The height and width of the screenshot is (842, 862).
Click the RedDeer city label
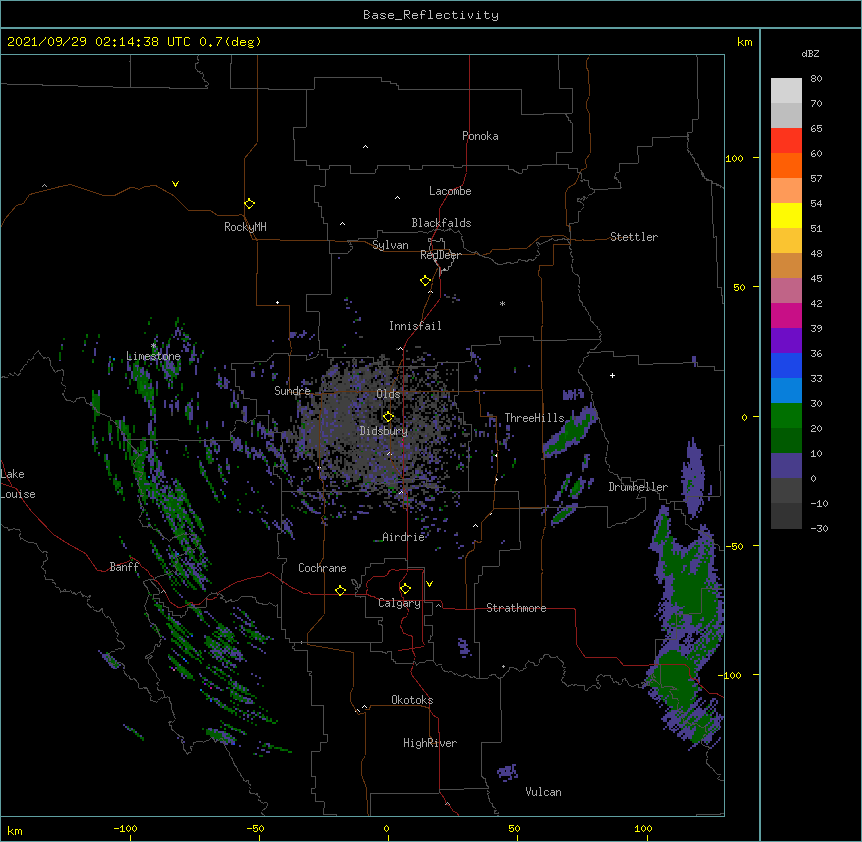440,255
